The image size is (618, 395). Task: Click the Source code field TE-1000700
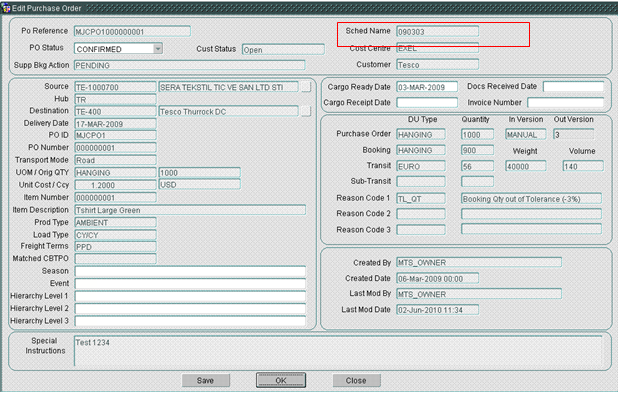115,87
